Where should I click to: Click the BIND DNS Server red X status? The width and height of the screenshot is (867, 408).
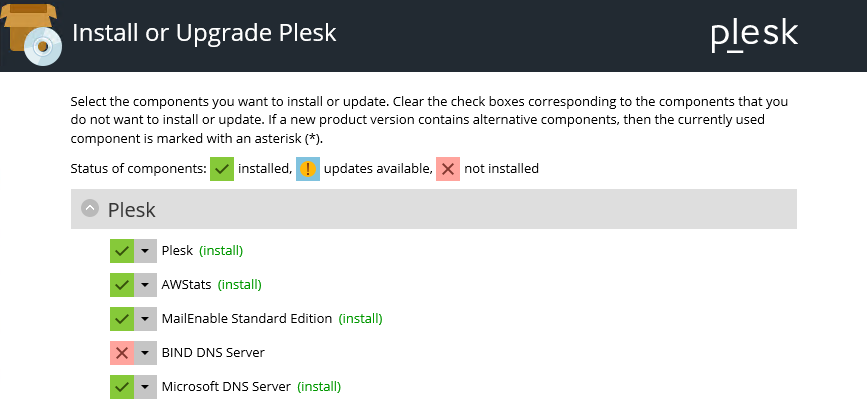click(122, 353)
